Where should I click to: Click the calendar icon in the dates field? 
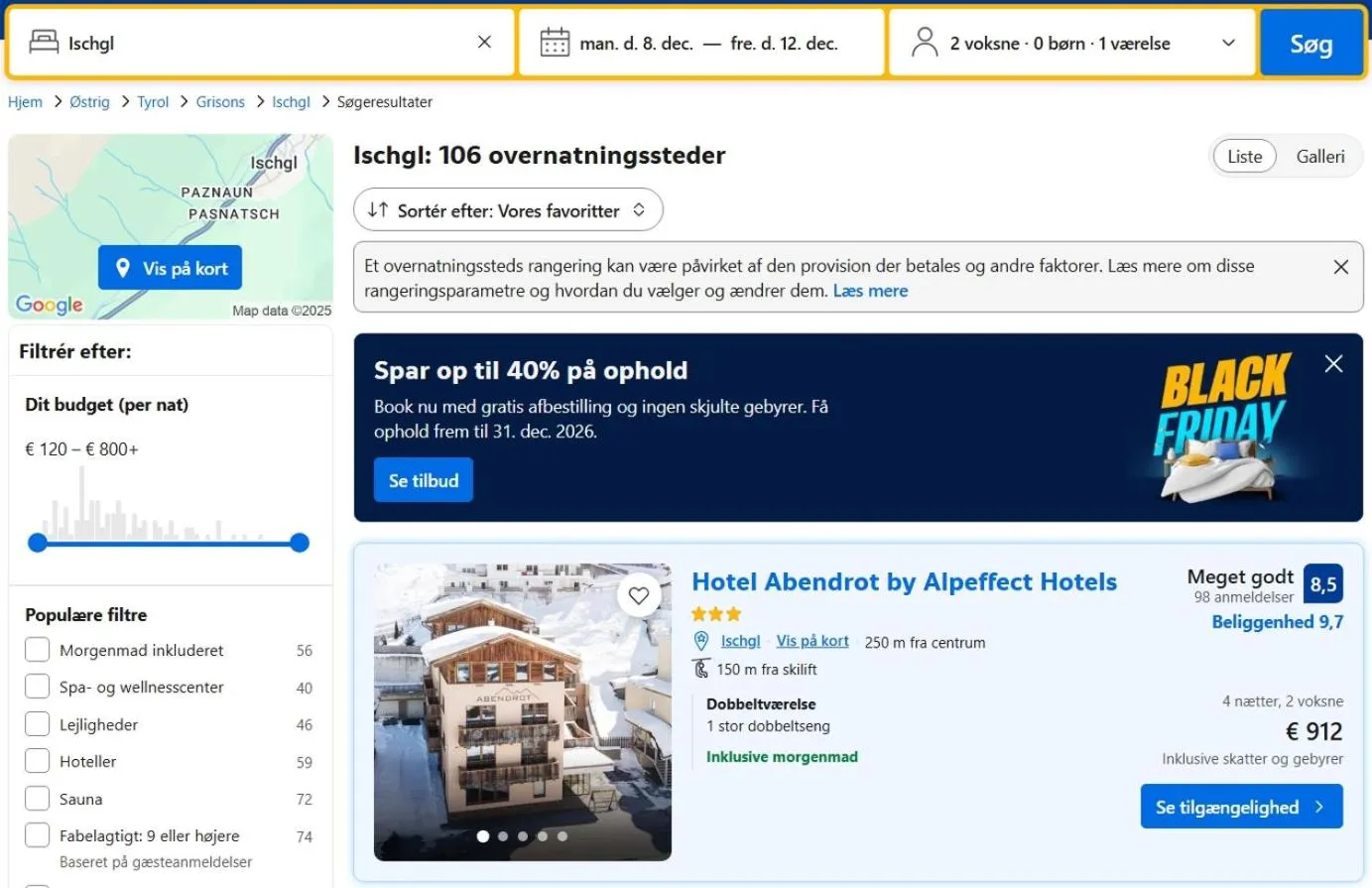click(555, 42)
